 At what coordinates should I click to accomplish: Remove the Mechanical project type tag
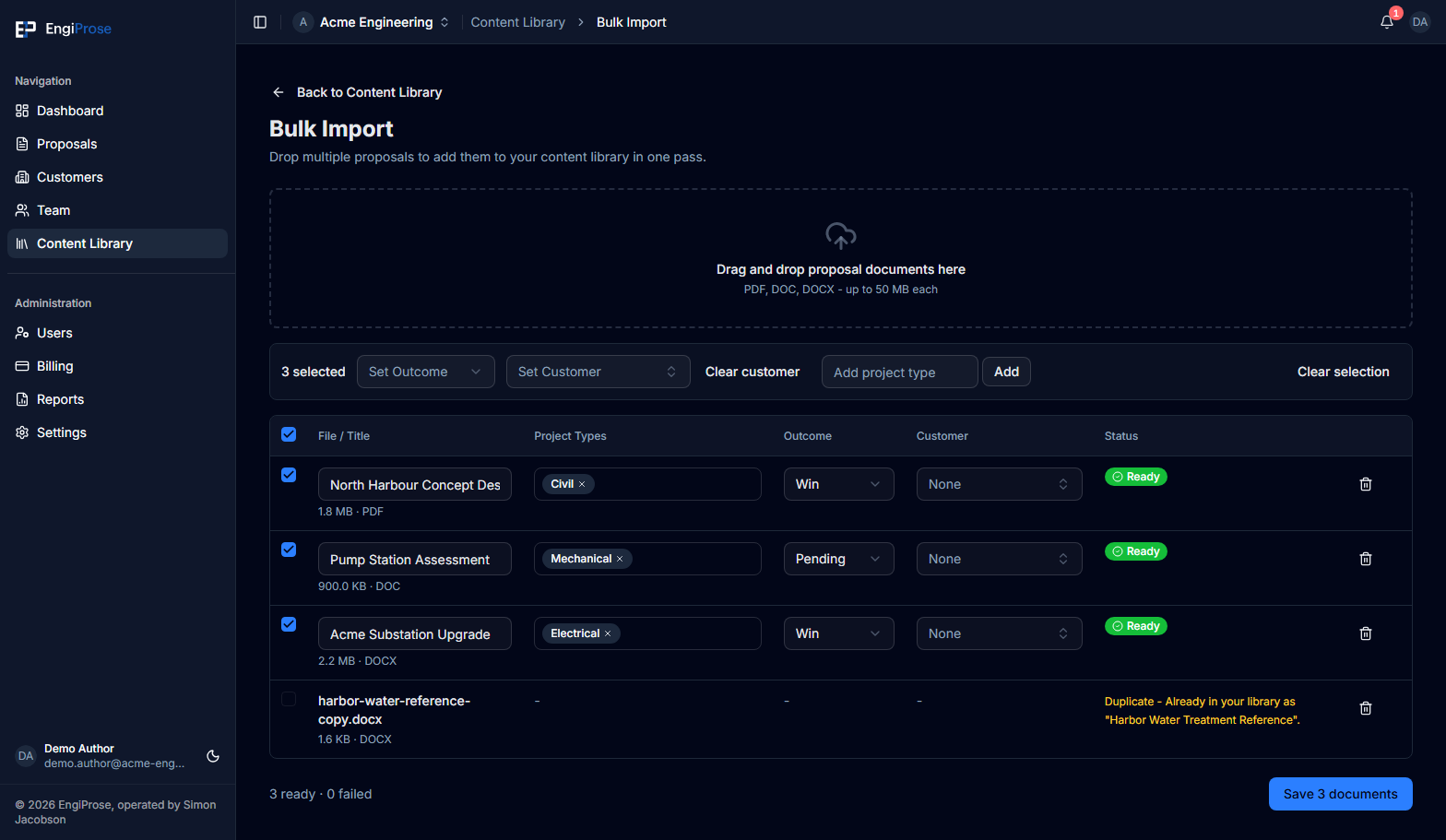point(620,559)
